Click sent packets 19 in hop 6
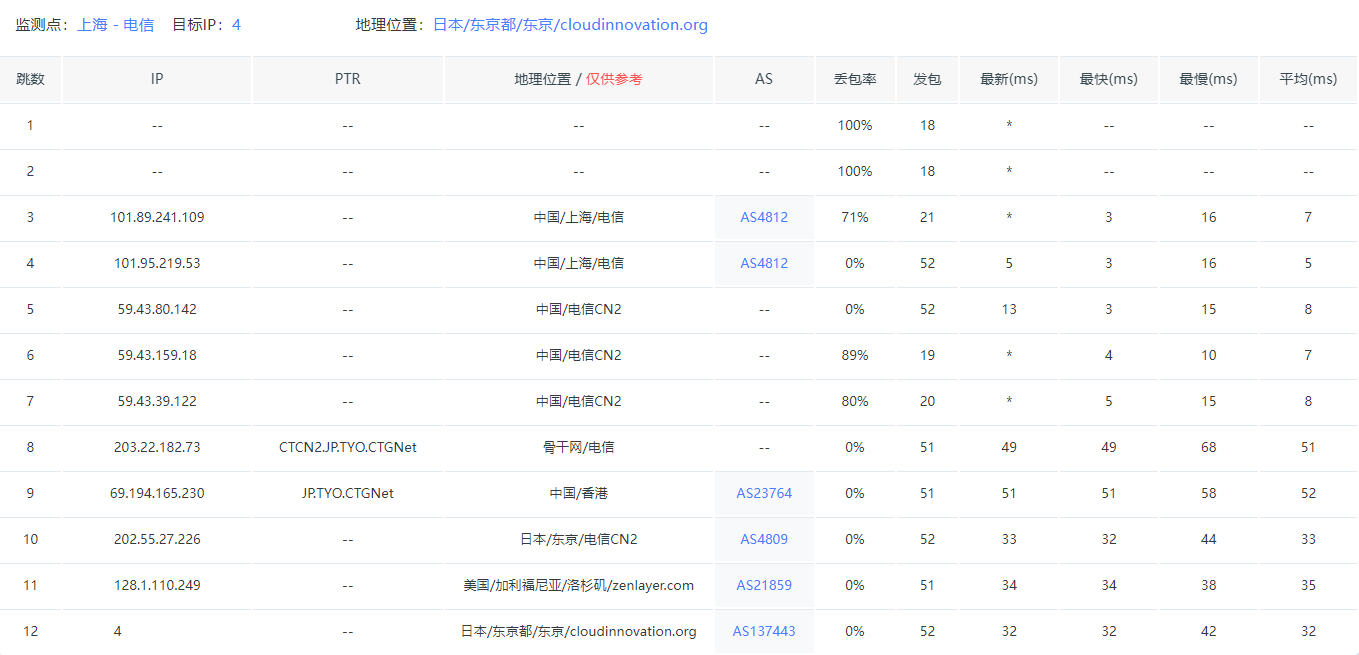Viewport: 1359px width, 655px height. [927, 355]
